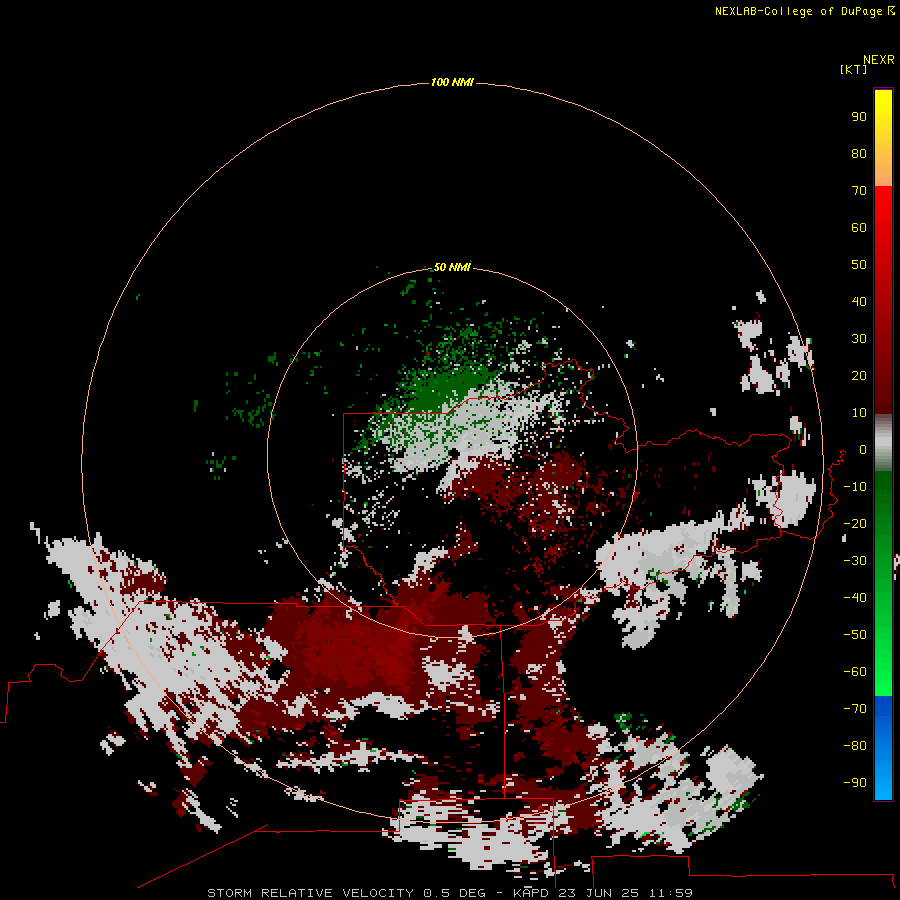Click the 0 knot colorbar label
The height and width of the screenshot is (900, 900).
pyautogui.click(x=863, y=449)
